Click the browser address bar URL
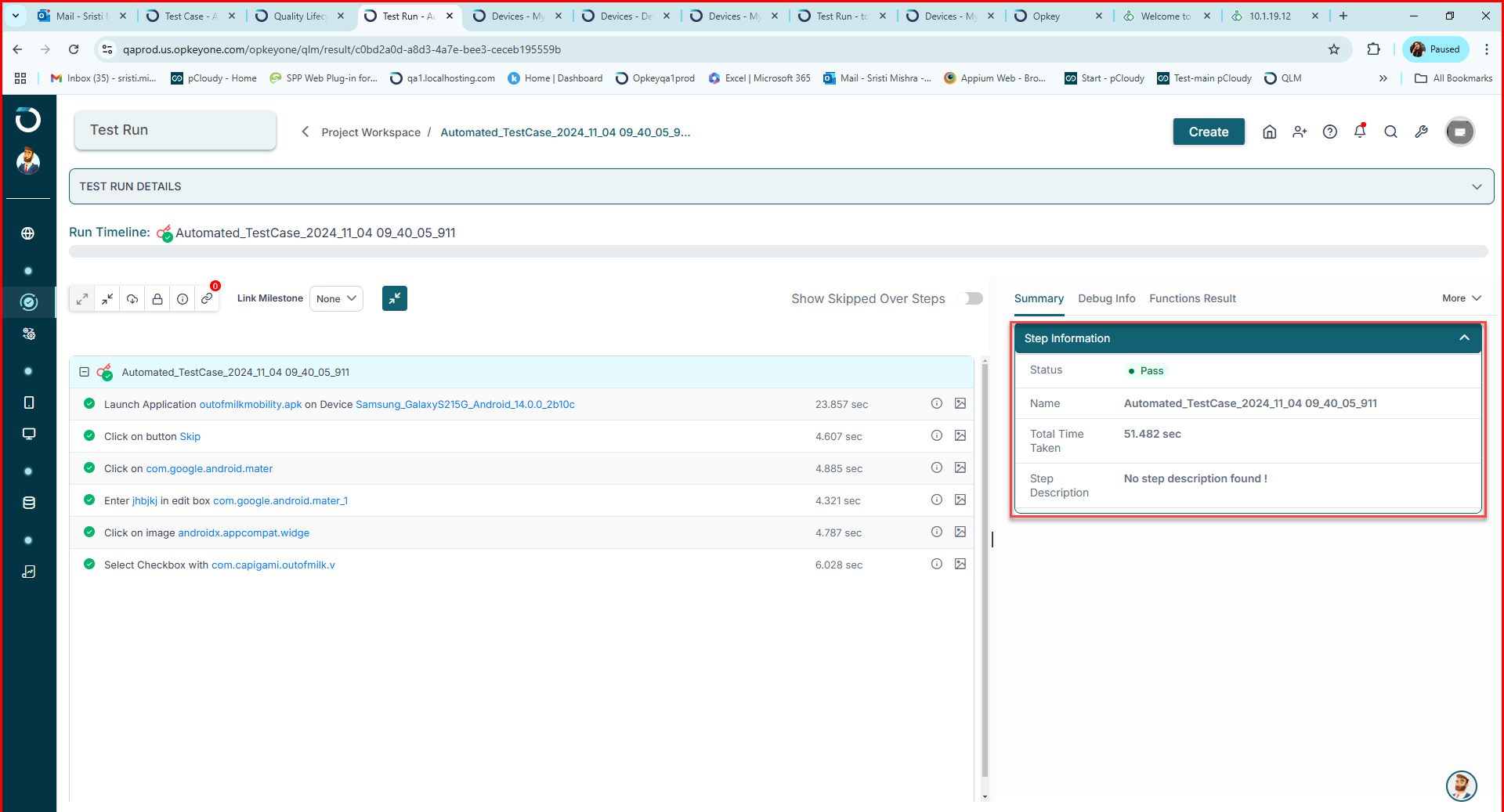Viewport: 1504px width, 812px height. point(342,49)
